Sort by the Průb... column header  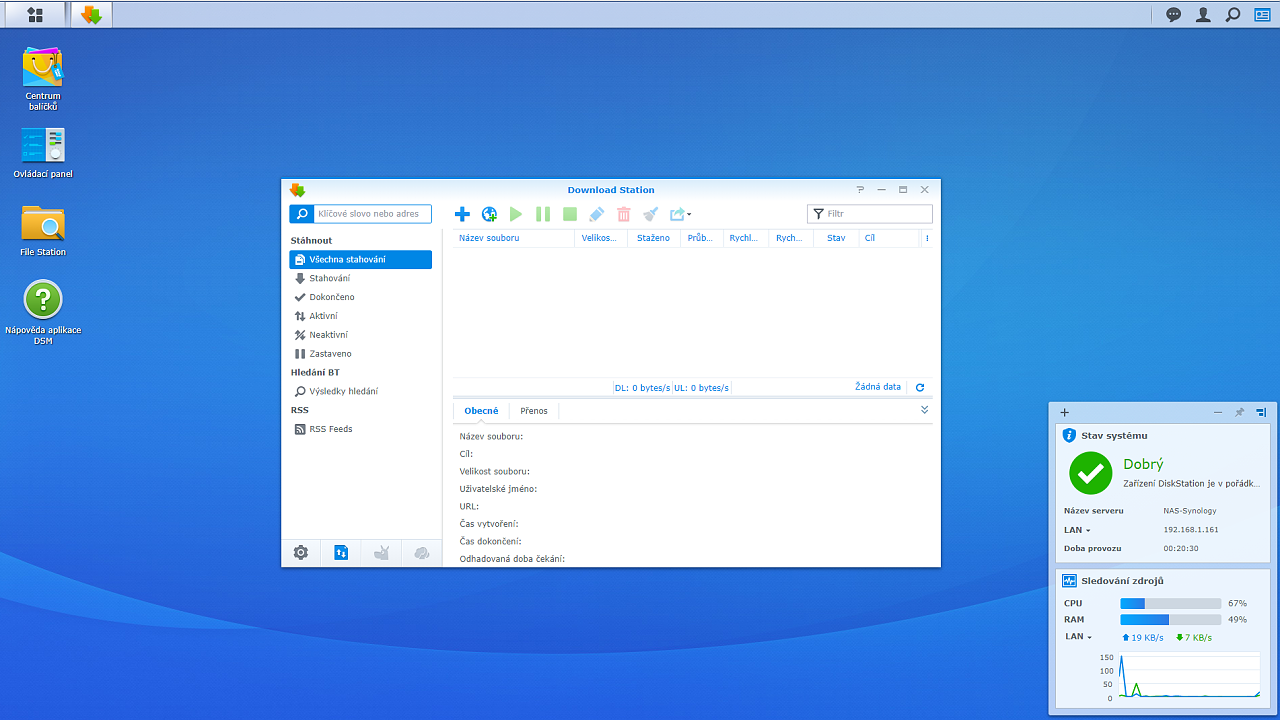(x=702, y=238)
